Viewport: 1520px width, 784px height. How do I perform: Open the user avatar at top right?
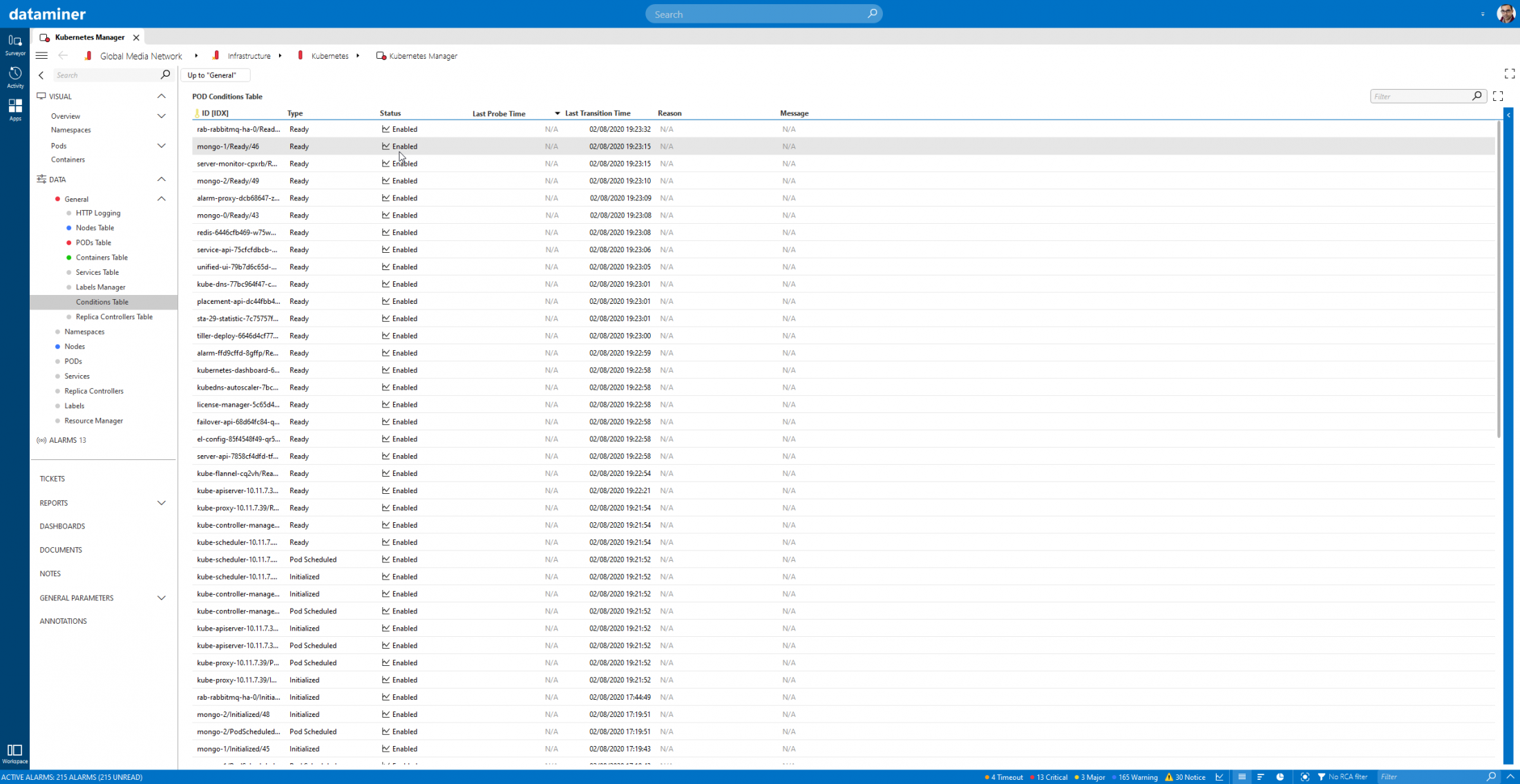coord(1505,14)
